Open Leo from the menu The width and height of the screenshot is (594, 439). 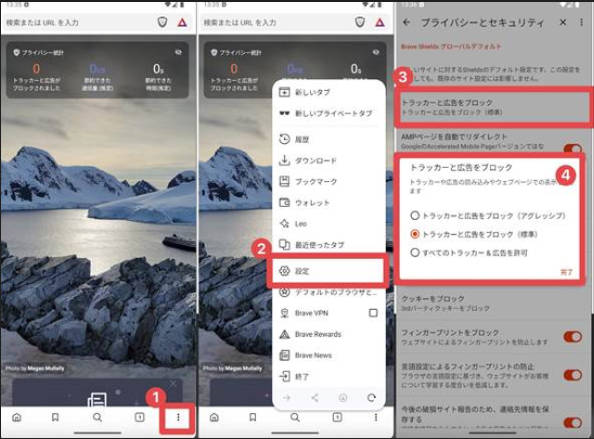tap(329, 223)
